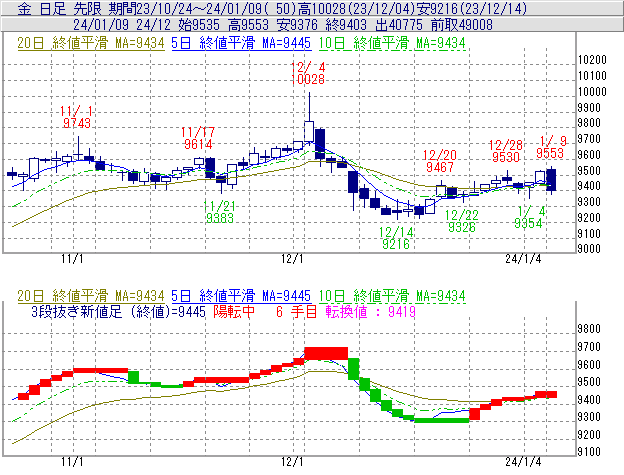The height and width of the screenshot is (475, 624).
Task: Click 3段抜き新値足 (終値)=9445 label
Action: point(118,311)
